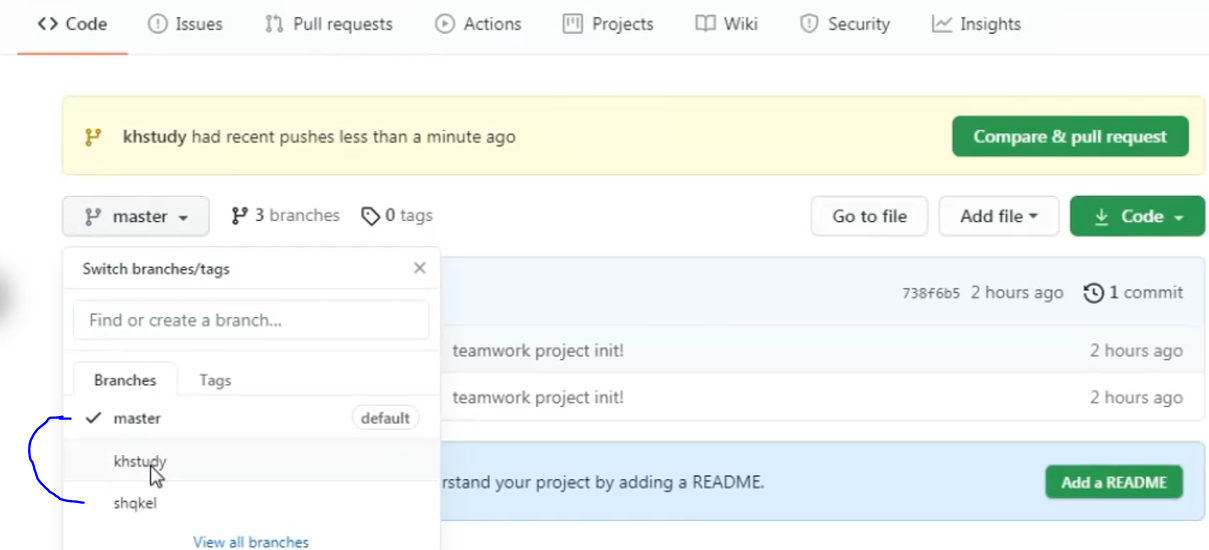View the 1 commit history
This screenshot has height=550, width=1209.
pyautogui.click(x=1133, y=293)
